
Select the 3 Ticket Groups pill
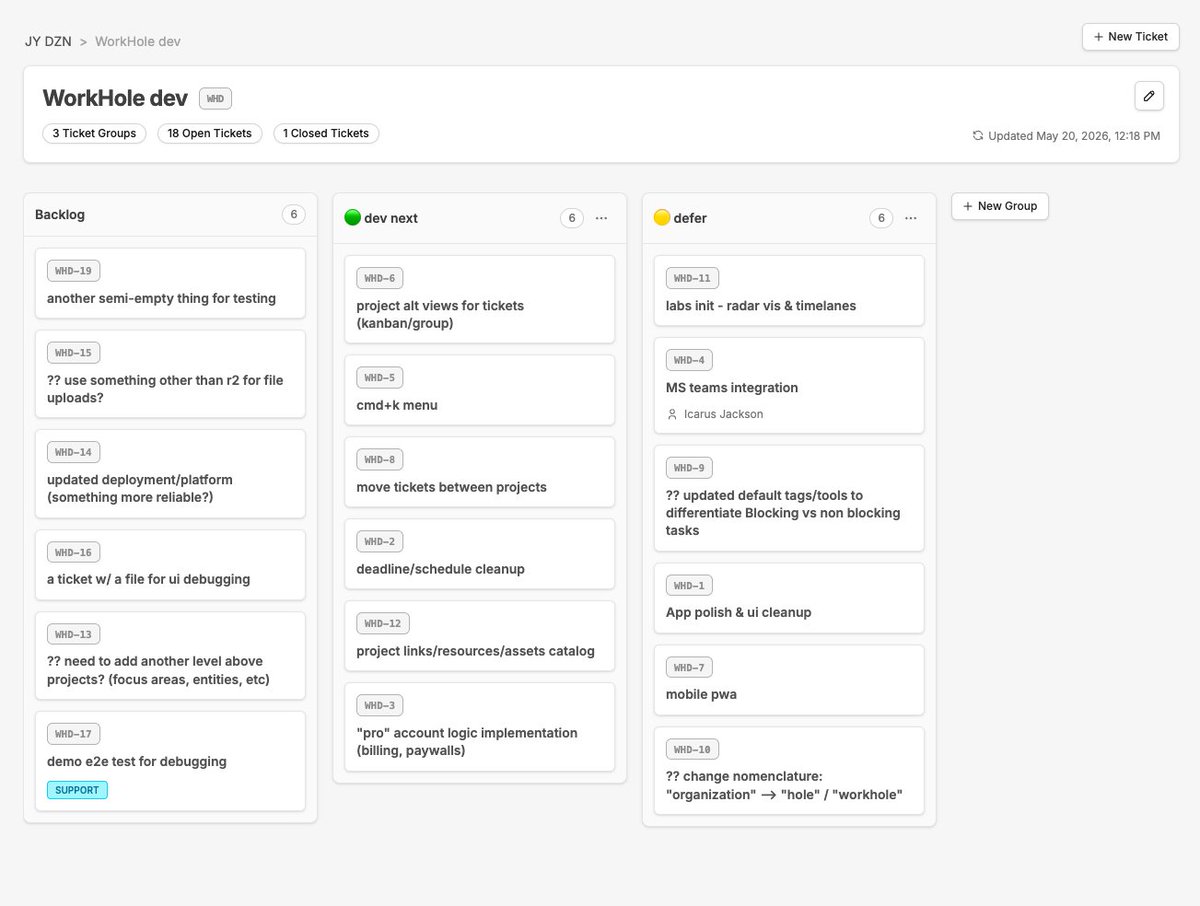tap(95, 133)
